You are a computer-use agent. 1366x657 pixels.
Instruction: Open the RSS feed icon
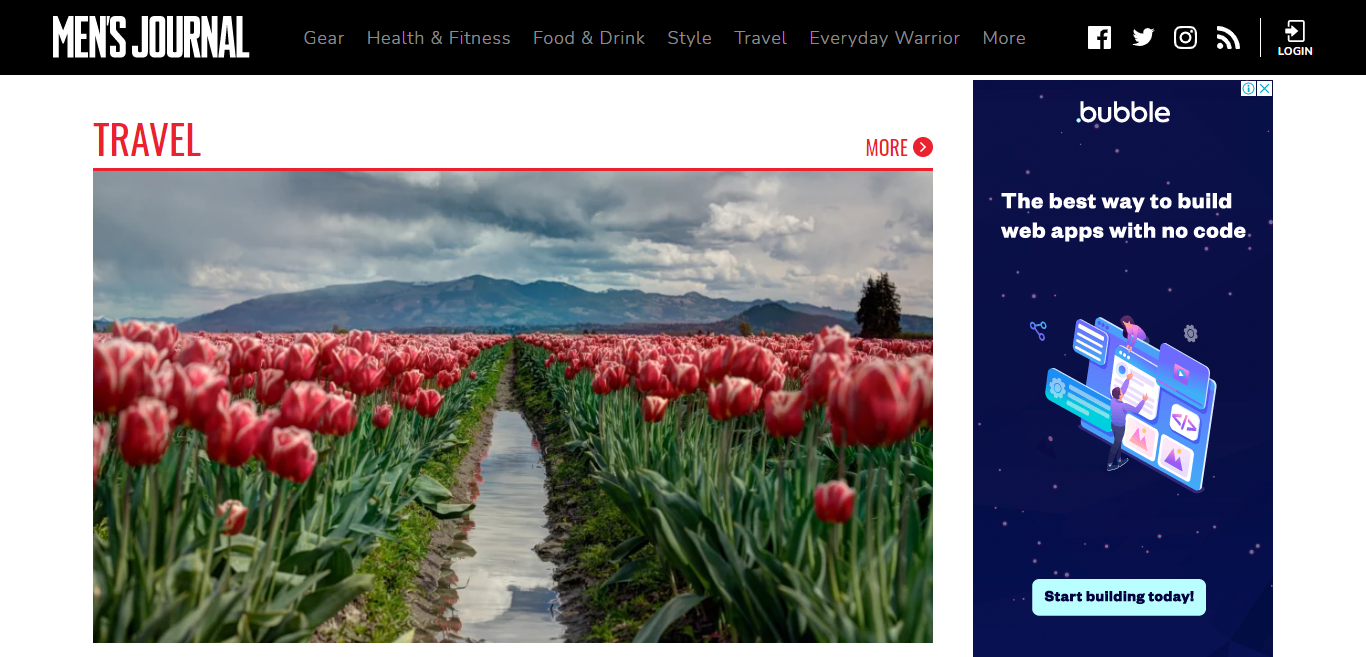pyautogui.click(x=1228, y=38)
